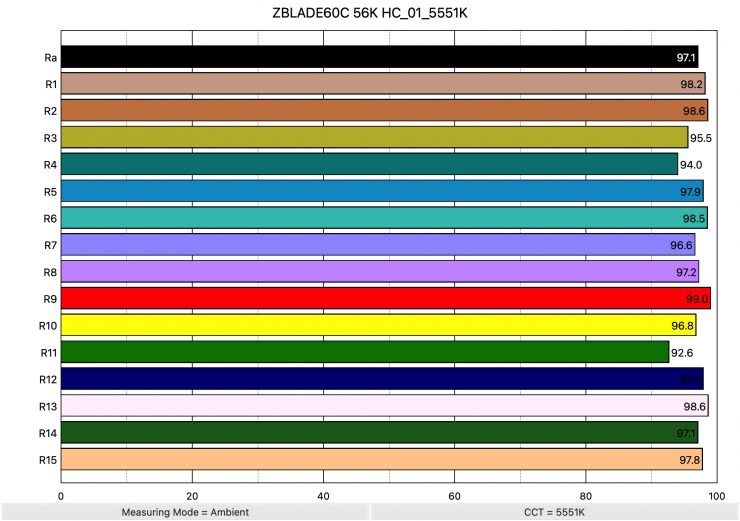Click the 97.9 value on R5 bar

[x=690, y=191]
